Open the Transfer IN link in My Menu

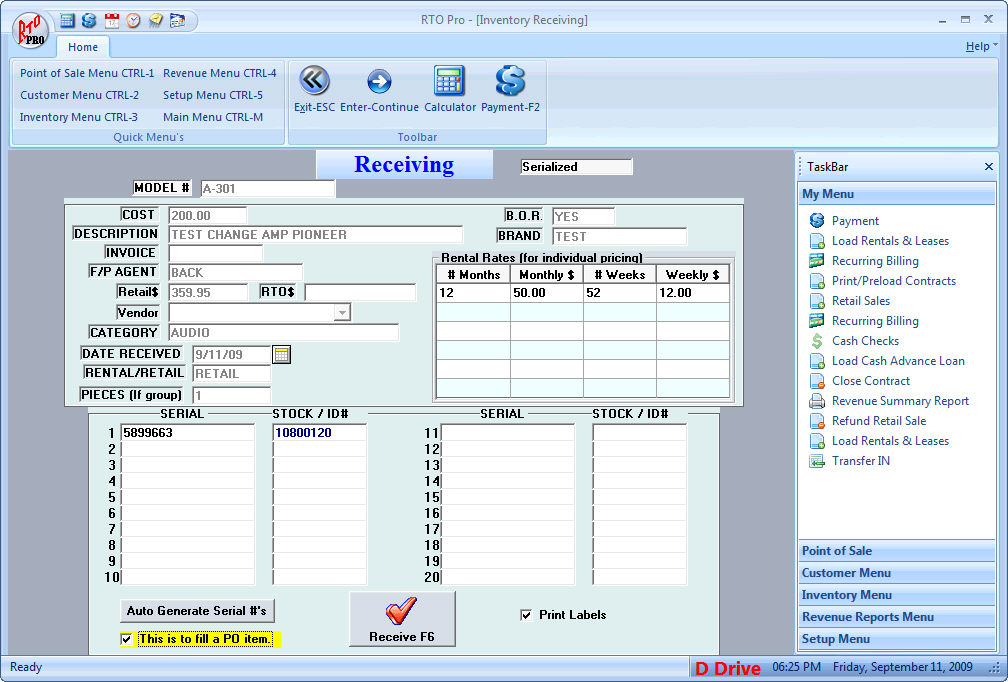pos(860,461)
